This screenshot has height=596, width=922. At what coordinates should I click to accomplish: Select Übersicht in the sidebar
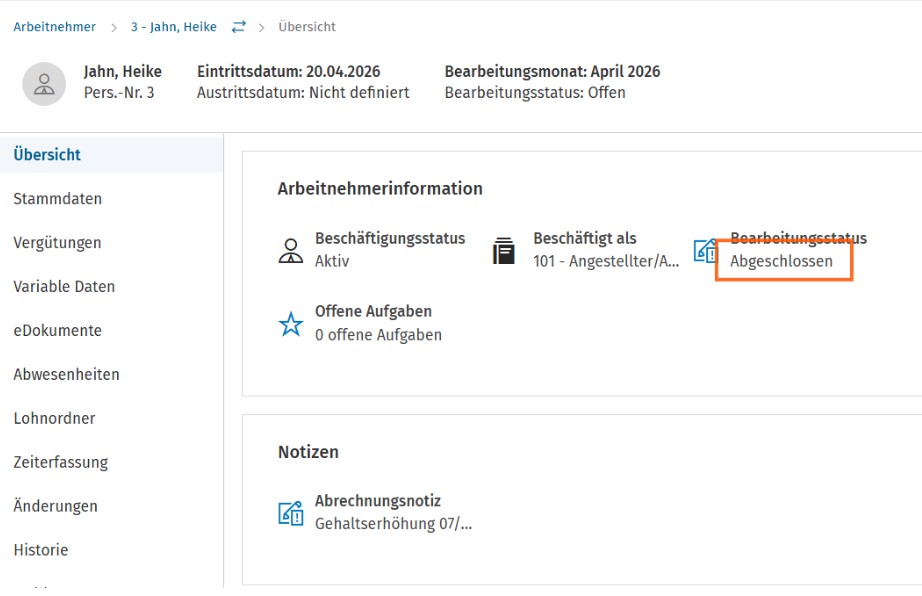coord(111,155)
